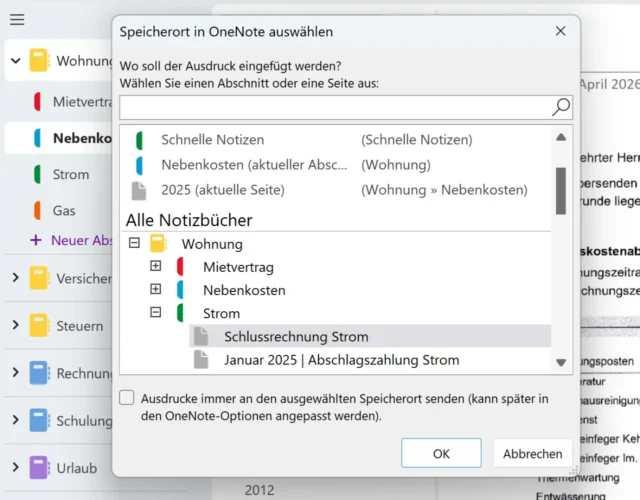Click Neuer Abschnitt link in sidebar
The width and height of the screenshot is (640, 500).
[82, 240]
